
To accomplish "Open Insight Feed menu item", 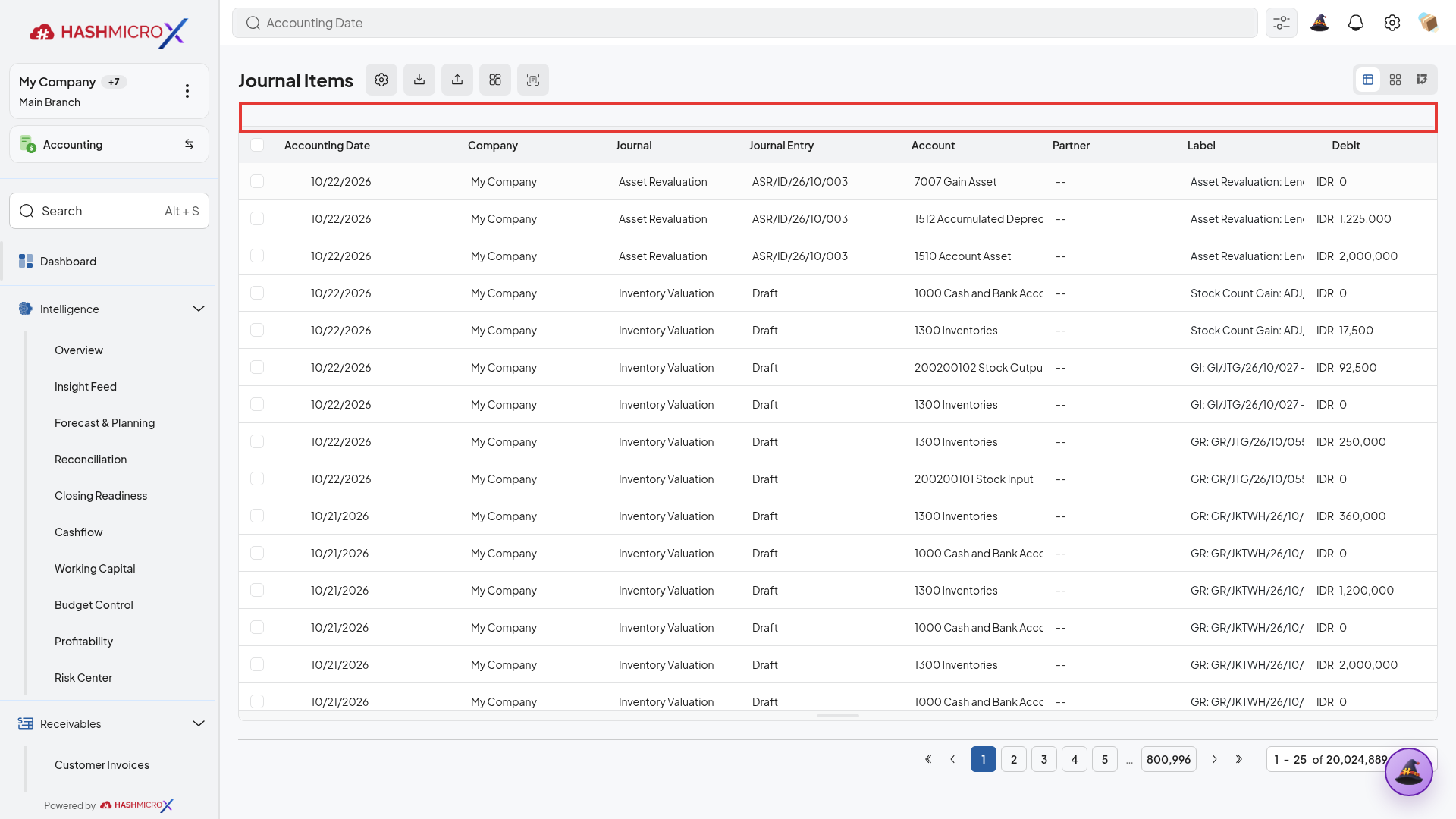I will point(86,387).
